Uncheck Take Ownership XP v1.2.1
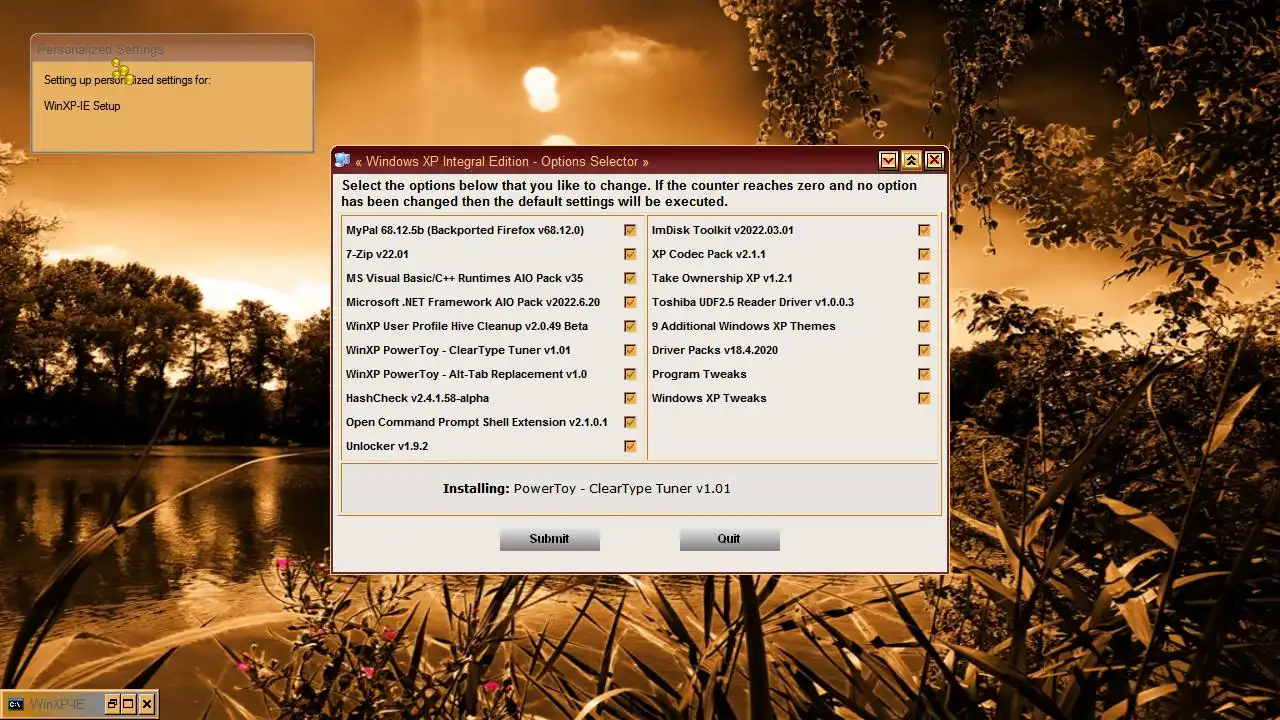Image resolution: width=1280 pixels, height=720 pixels. tap(924, 278)
